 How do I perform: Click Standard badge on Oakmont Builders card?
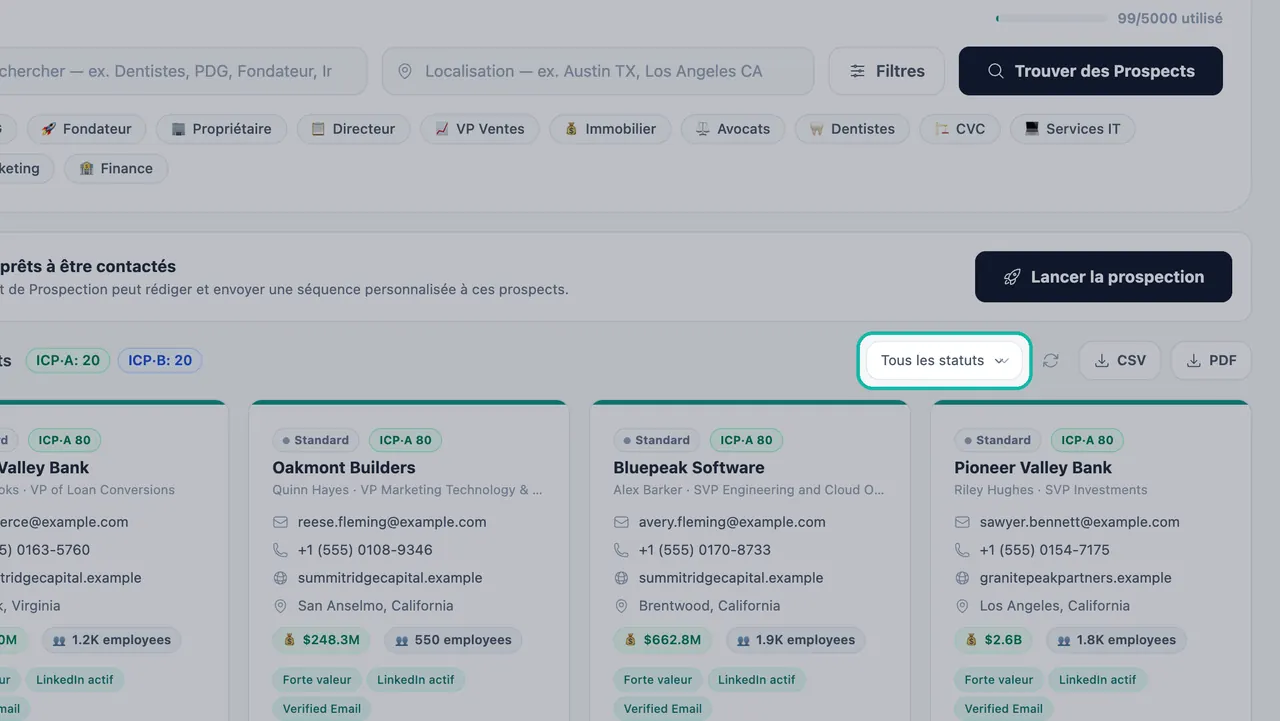[316, 440]
